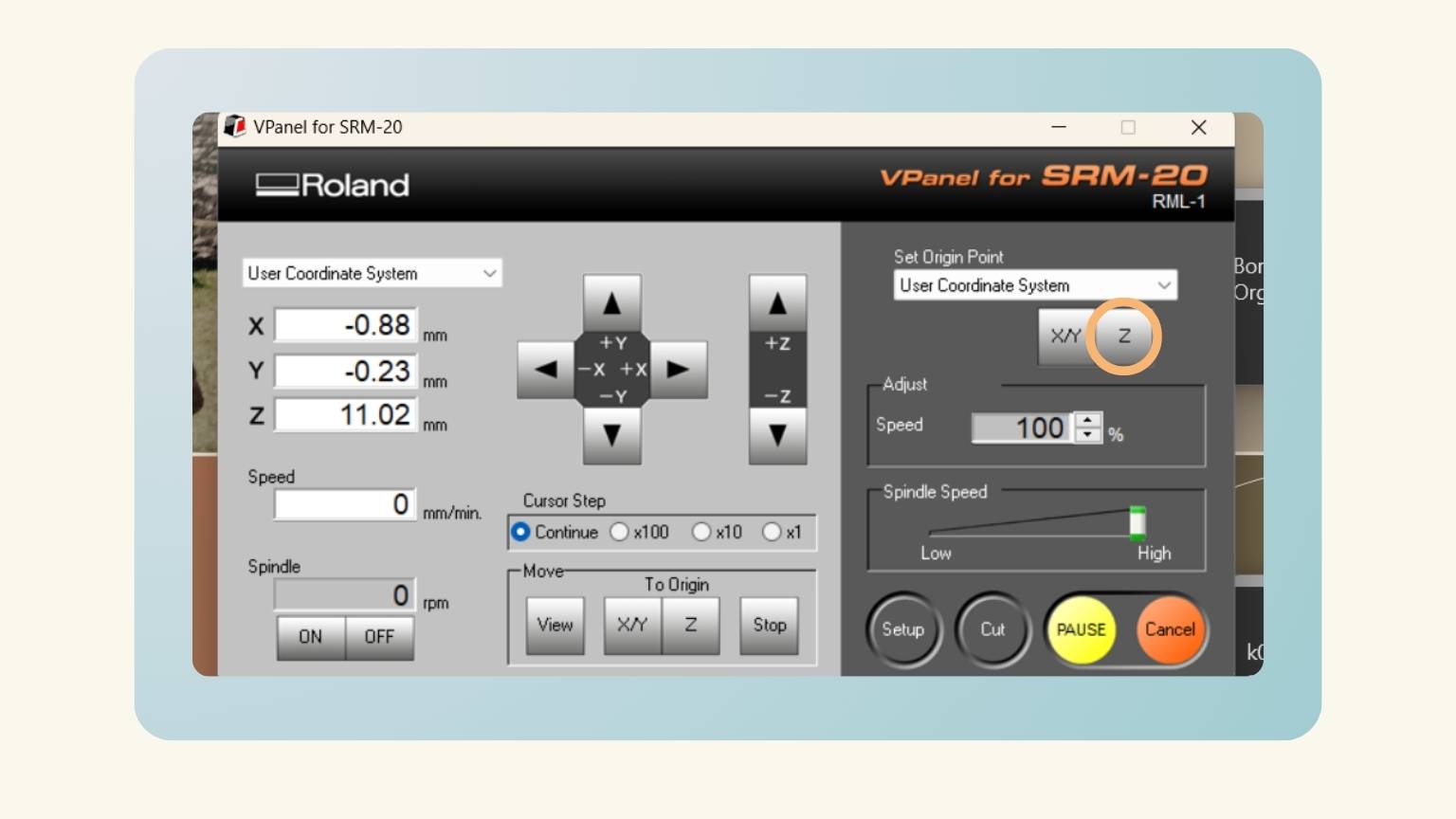Open the Setup dialog
Screen dimensions: 1456x819
pos(903,629)
